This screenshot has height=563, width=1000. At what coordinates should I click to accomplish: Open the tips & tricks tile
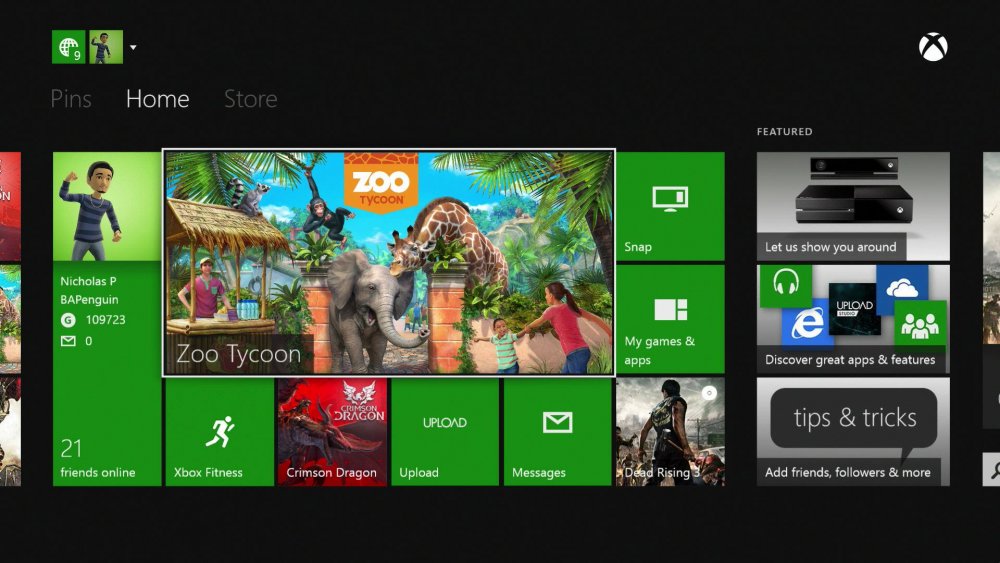coord(853,432)
